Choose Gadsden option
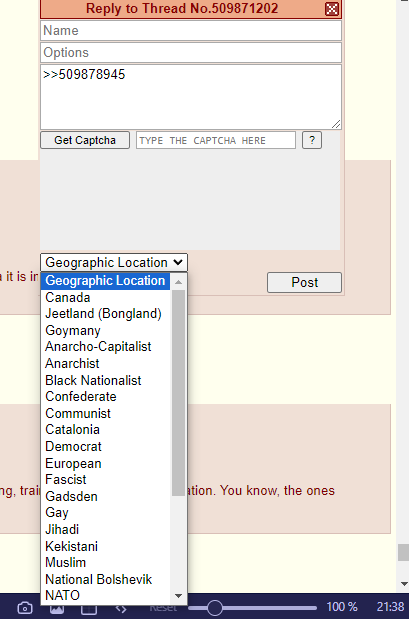Image resolution: width=409 pixels, height=619 pixels. (x=105, y=496)
